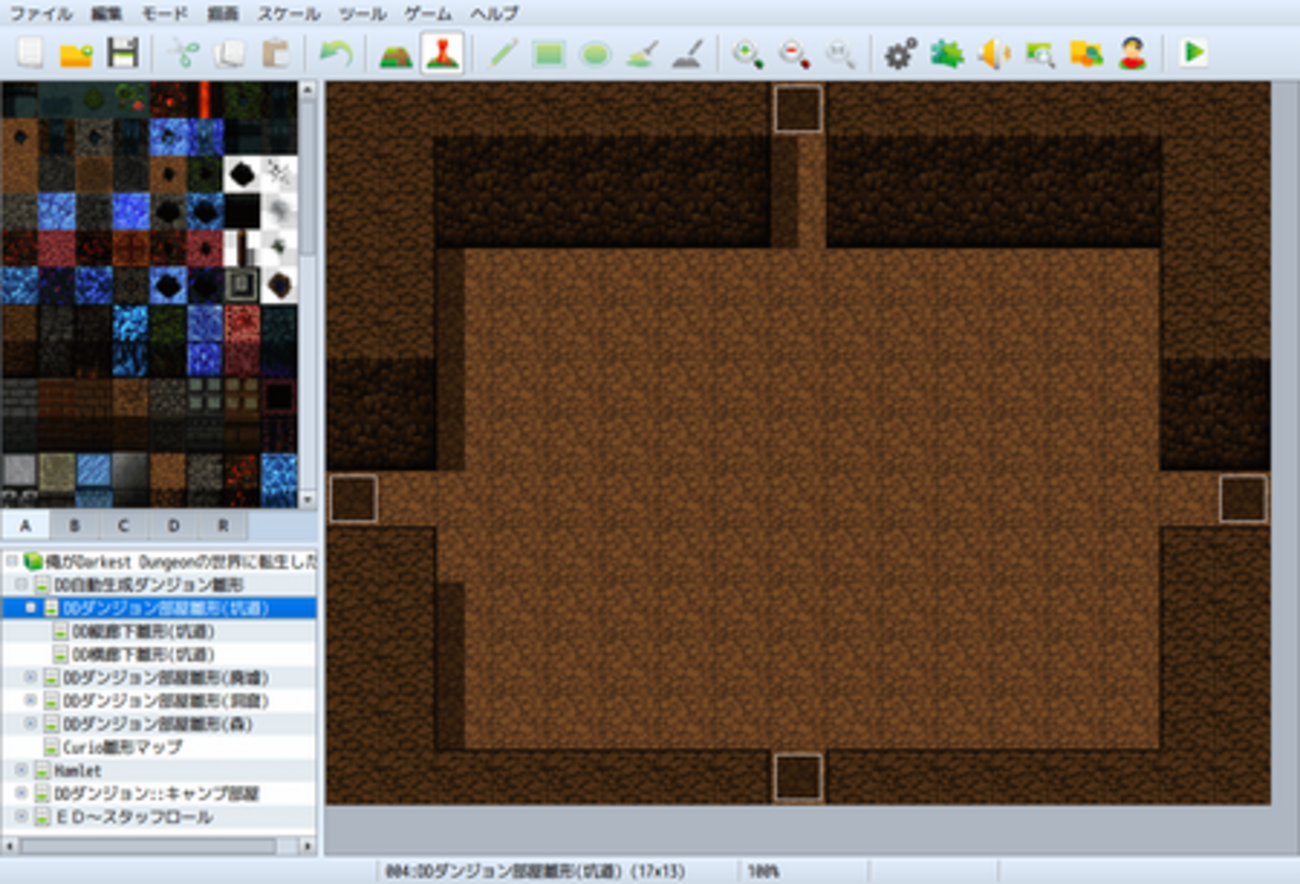Viewport: 1300px width, 884px height.
Task: Click the Cut scissors icon
Action: (x=182, y=52)
